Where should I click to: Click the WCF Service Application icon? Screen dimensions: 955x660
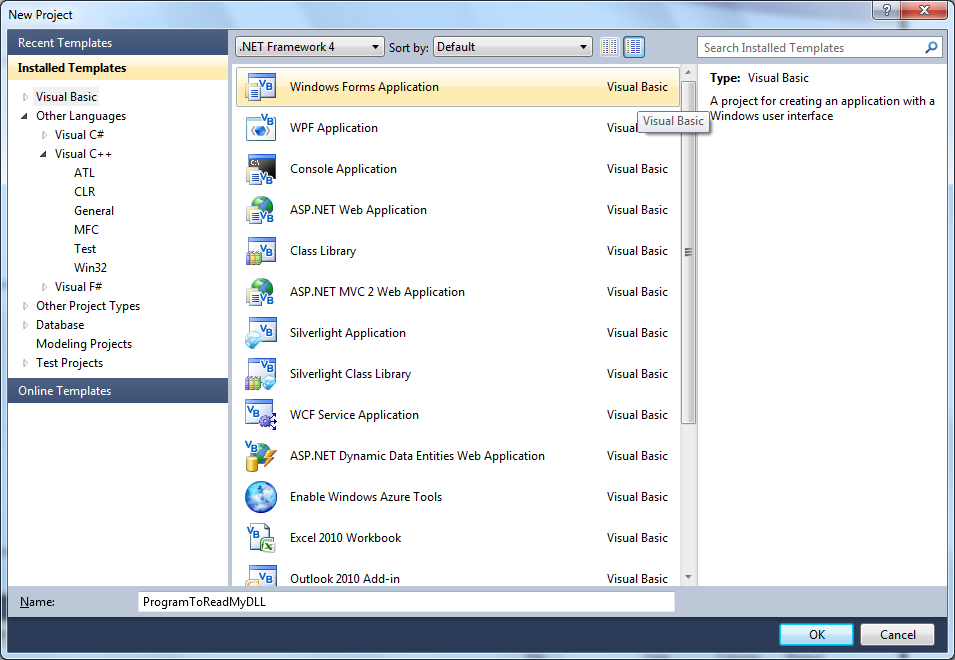(x=261, y=415)
